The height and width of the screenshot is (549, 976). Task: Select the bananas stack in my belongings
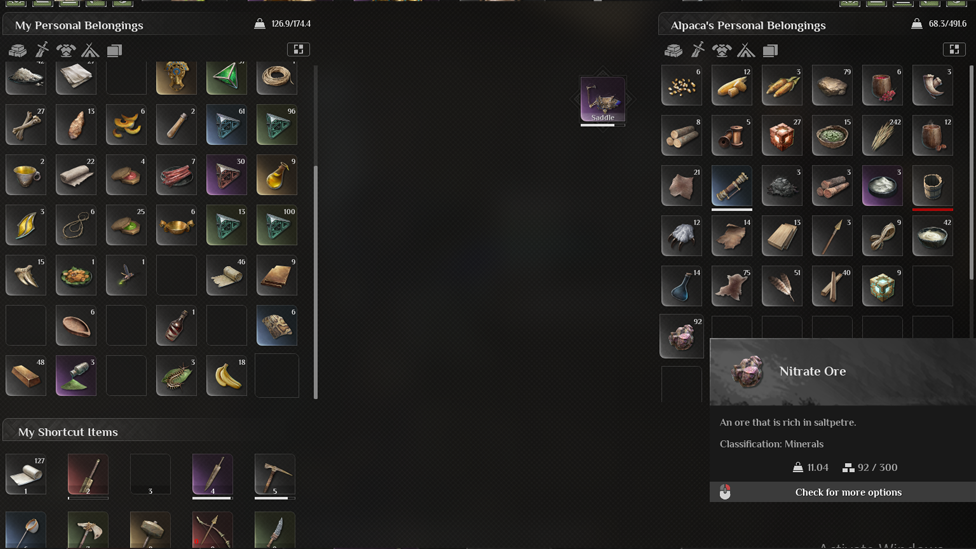tap(226, 375)
